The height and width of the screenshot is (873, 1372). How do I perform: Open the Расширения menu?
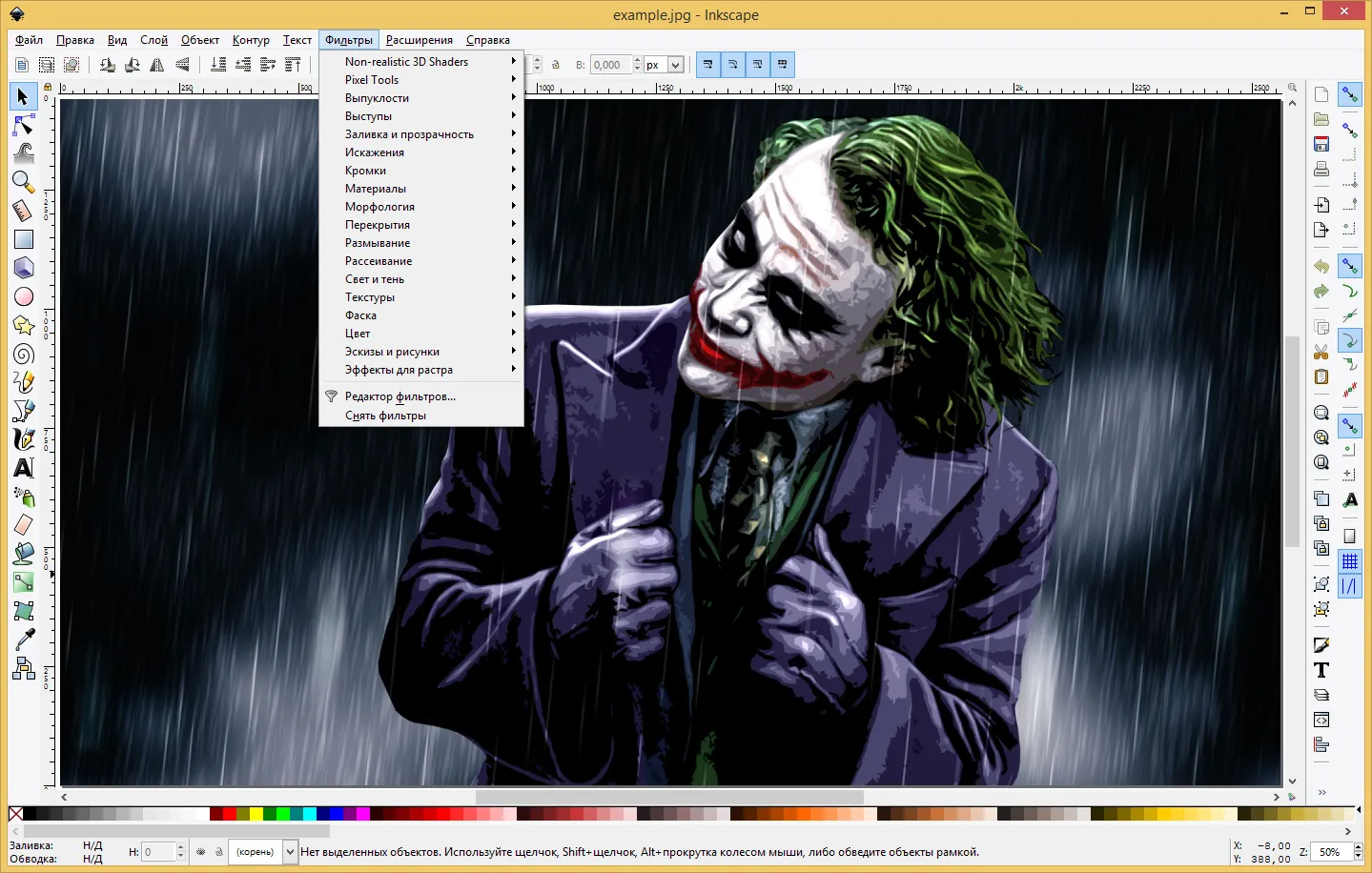pos(419,40)
